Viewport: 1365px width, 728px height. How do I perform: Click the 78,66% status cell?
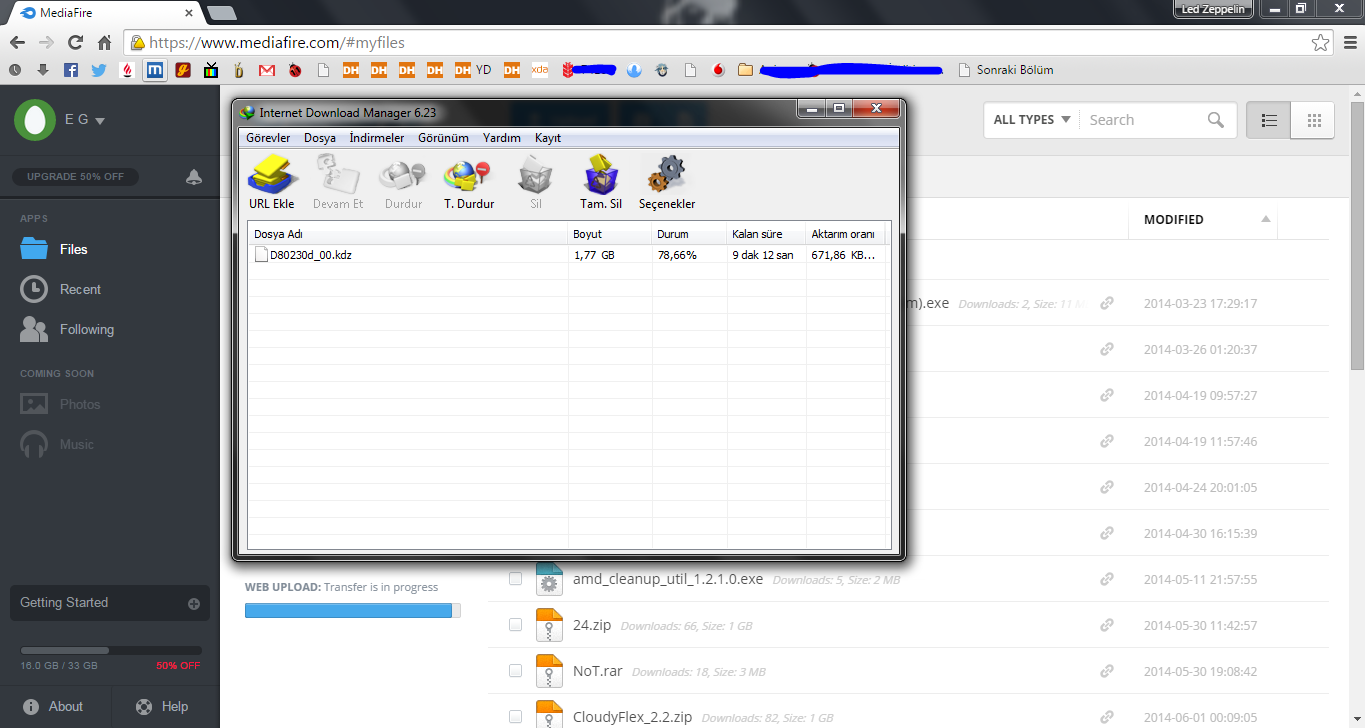pos(677,255)
